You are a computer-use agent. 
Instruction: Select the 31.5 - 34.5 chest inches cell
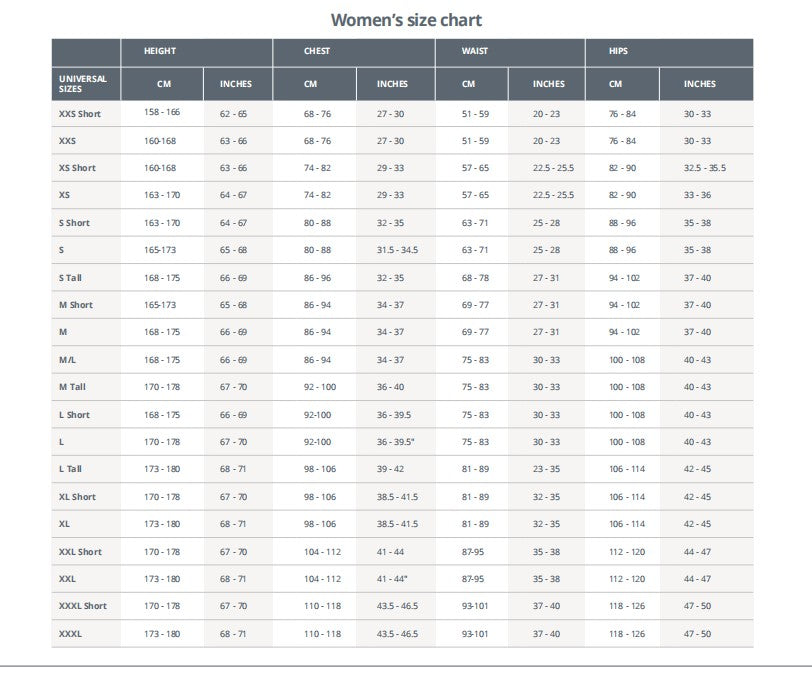tap(397, 250)
